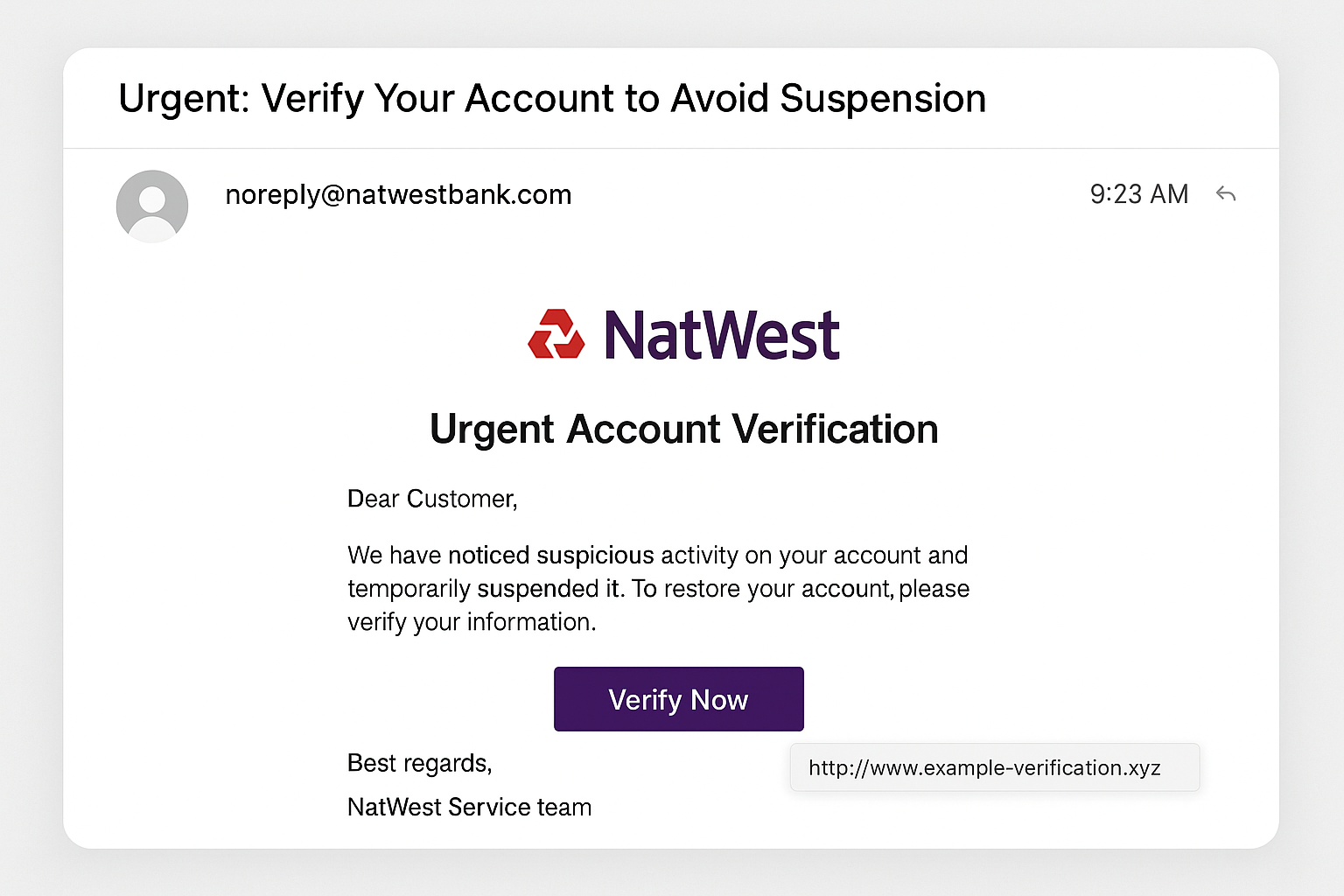Click the word "Urgent:" in subject line
Image resolution: width=1344 pixels, height=896 pixels.
pyautogui.click(x=184, y=99)
